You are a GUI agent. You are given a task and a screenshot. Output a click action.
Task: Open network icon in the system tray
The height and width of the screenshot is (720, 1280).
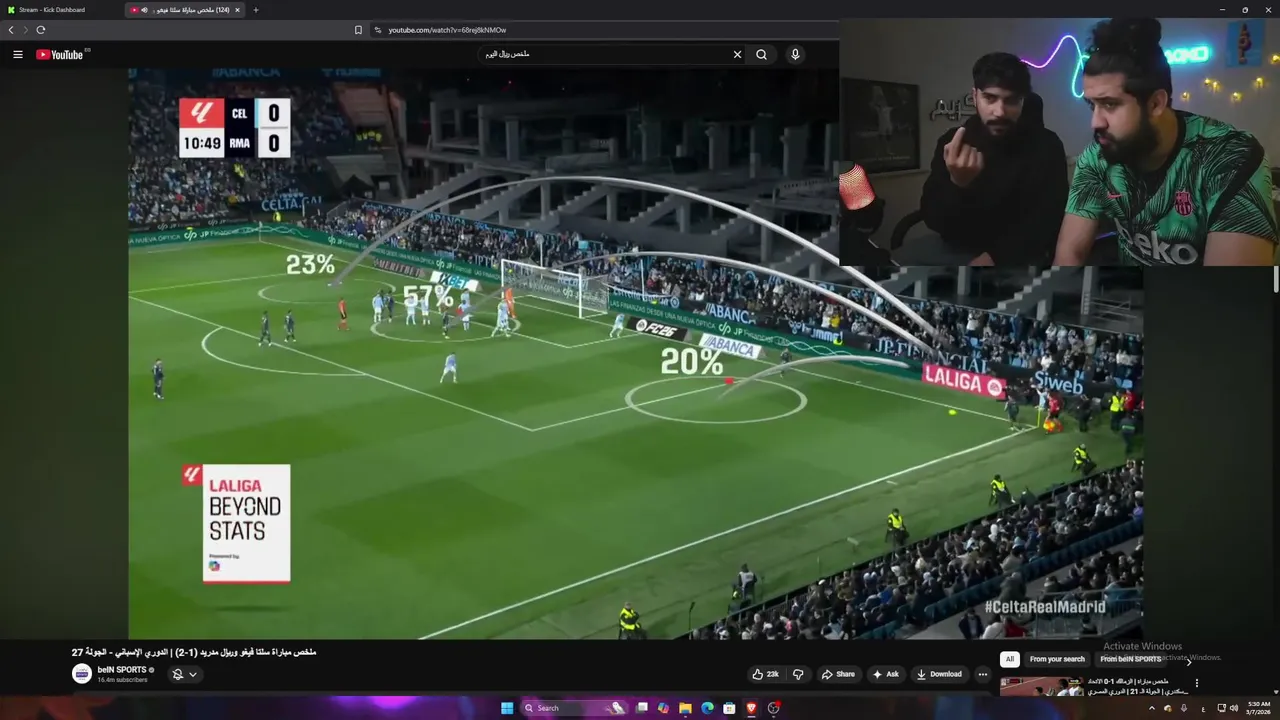tap(1221, 708)
